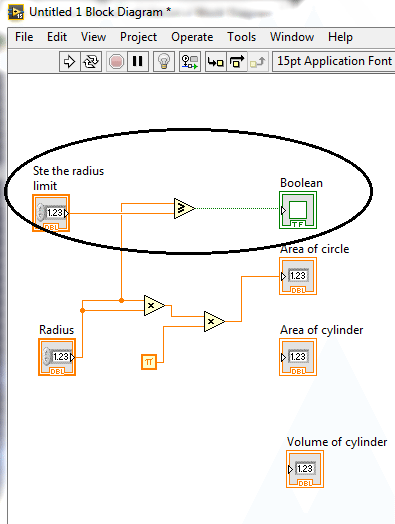Image resolution: width=395 pixels, height=524 pixels.
Task: Select the Volume of cylinder indicator terminal
Action: pyautogui.click(x=305, y=469)
